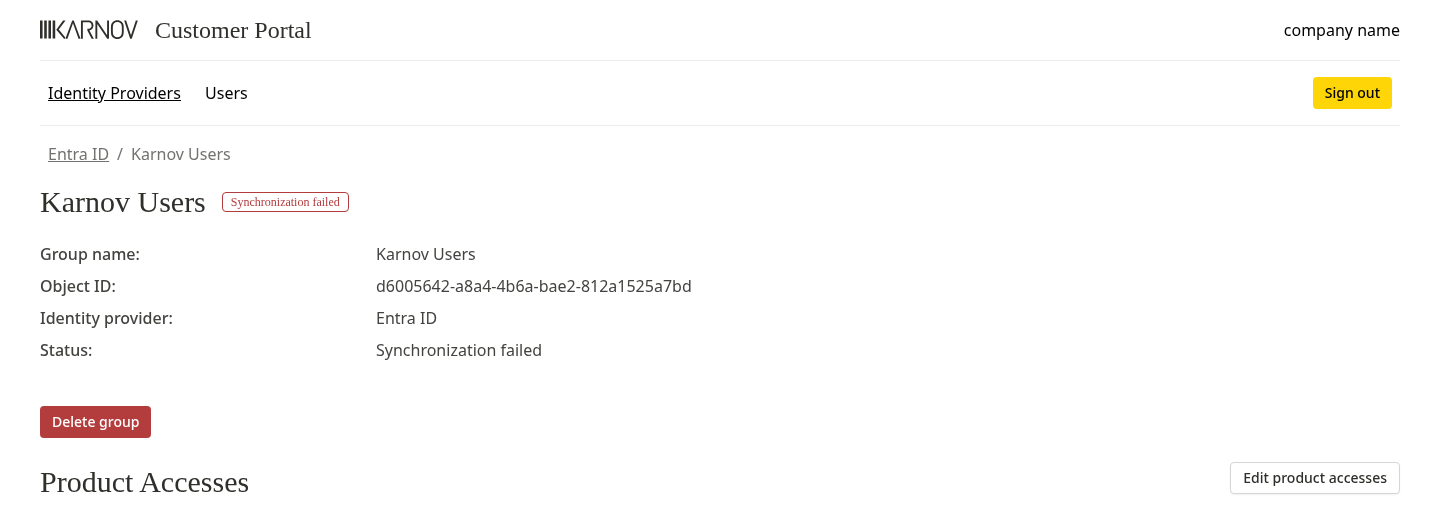Open the Identity Providers tab
Image resolution: width=1440 pixels, height=511 pixels.
pos(114,93)
